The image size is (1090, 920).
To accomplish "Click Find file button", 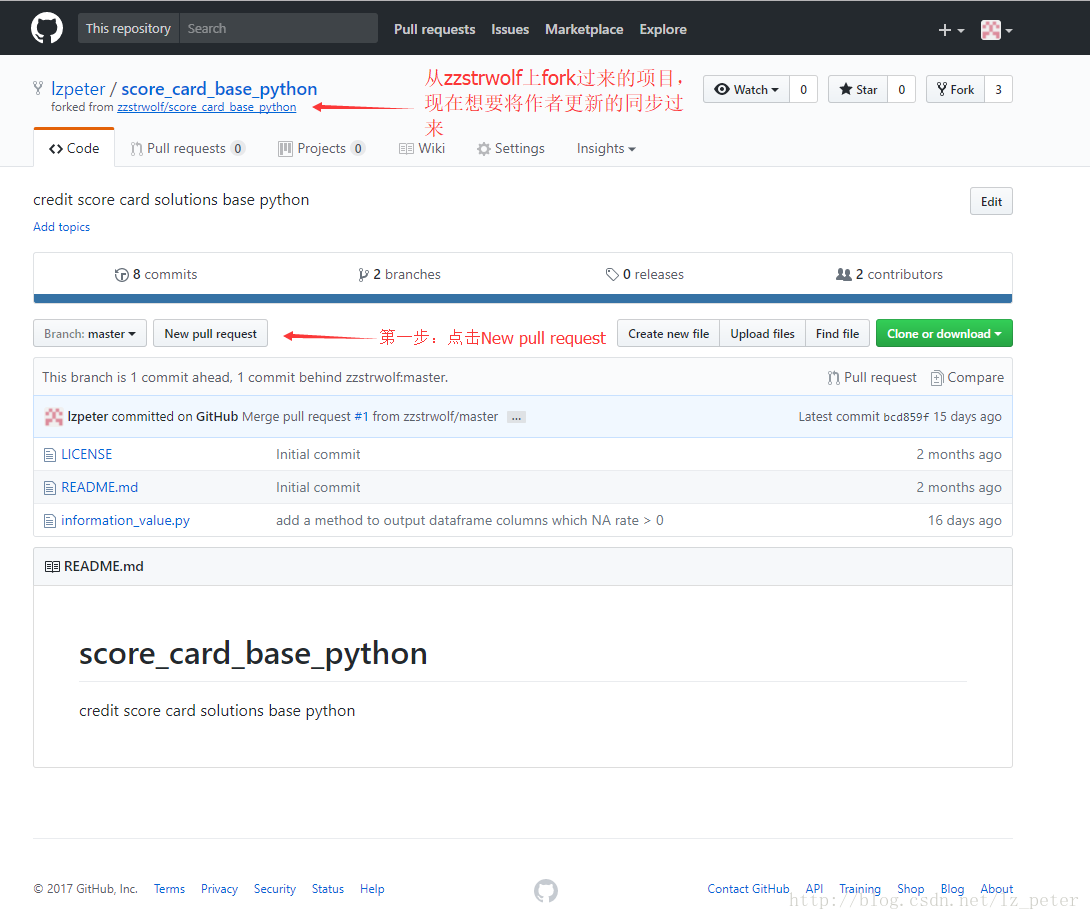I will pyautogui.click(x=838, y=333).
